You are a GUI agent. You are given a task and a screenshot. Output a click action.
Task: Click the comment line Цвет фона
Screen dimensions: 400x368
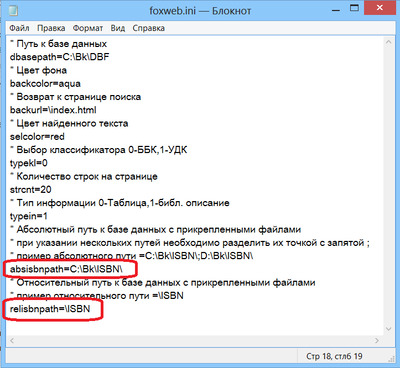(x=38, y=70)
